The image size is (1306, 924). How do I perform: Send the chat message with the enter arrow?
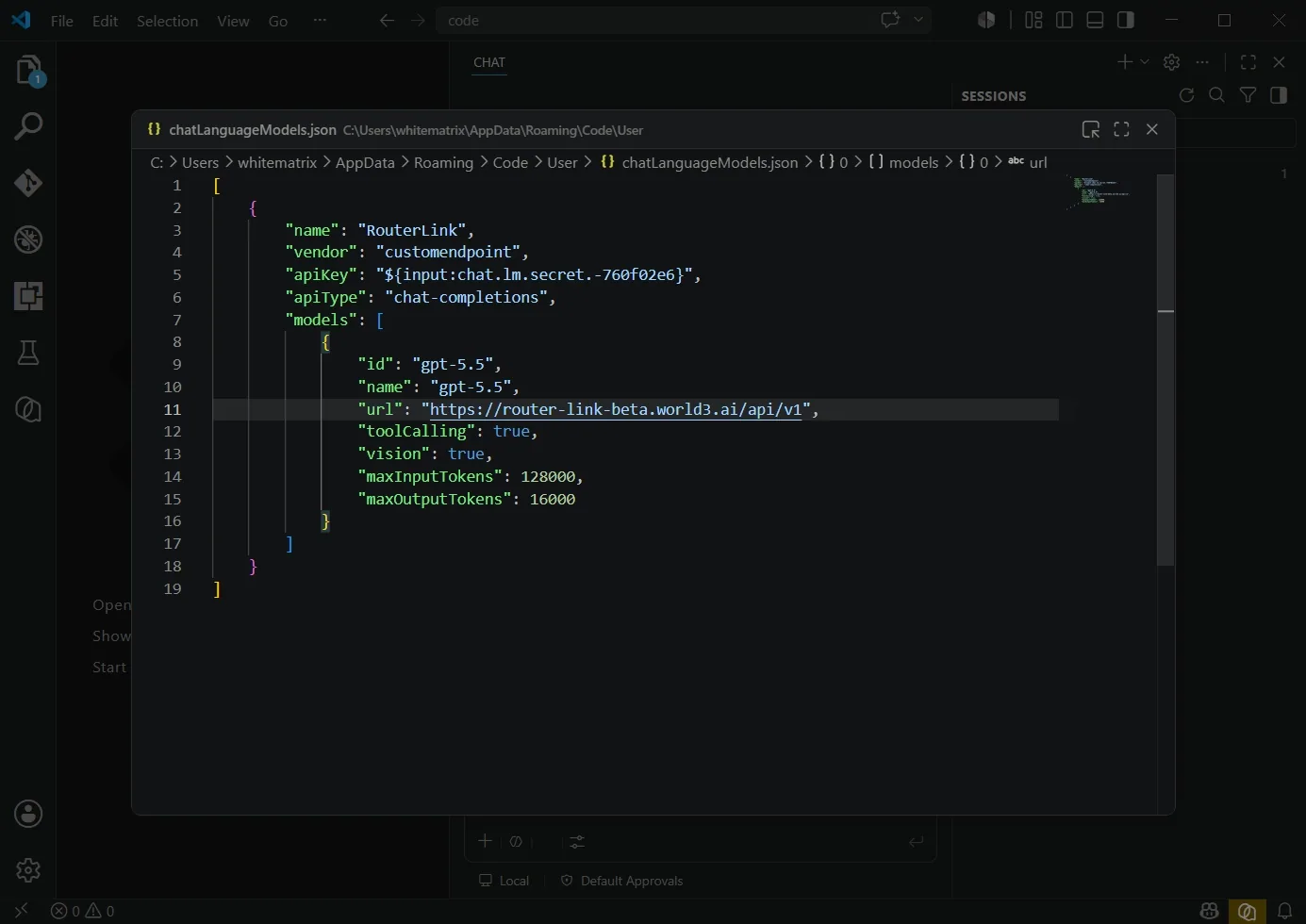(x=916, y=841)
